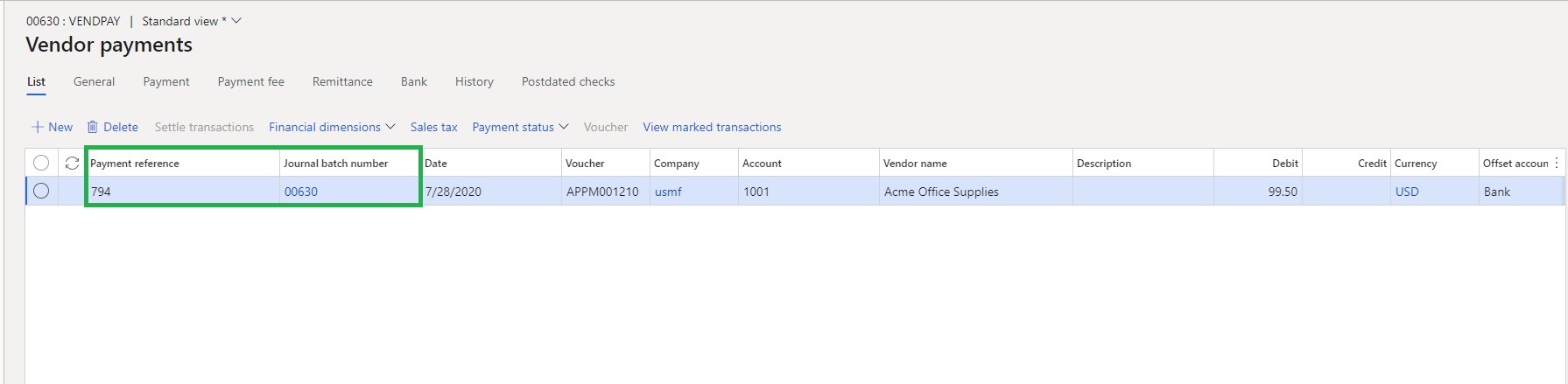This screenshot has width=1568, height=384.
Task: Open grid column options menu icon
Action: [1556, 164]
